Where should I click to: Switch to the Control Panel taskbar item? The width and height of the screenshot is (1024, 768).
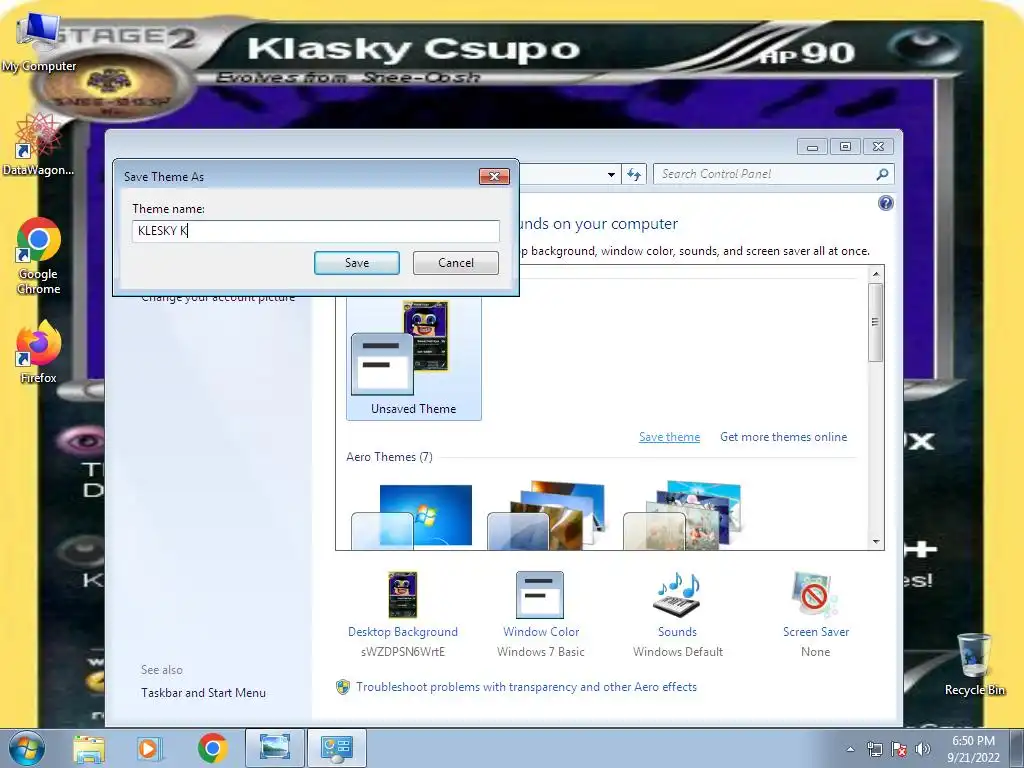pos(336,748)
